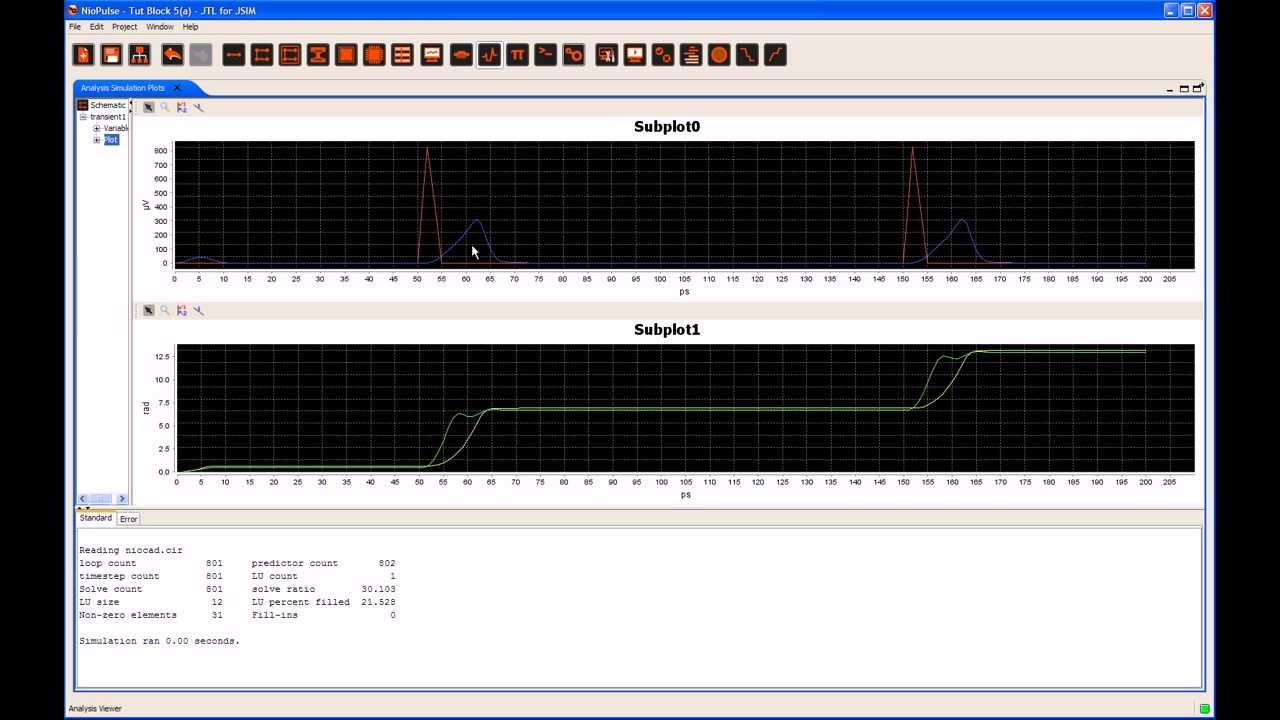Open Subplot0 wrench properties tool
The image size is (1280, 720).
point(198,107)
